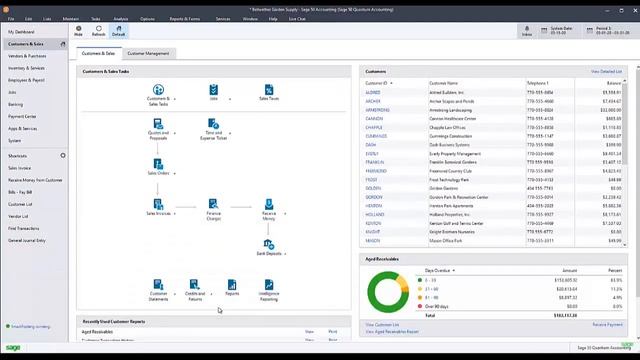Open Inventory & Services navigation page
Image resolution: width=640 pixels, height=360 pixels.
26,68
